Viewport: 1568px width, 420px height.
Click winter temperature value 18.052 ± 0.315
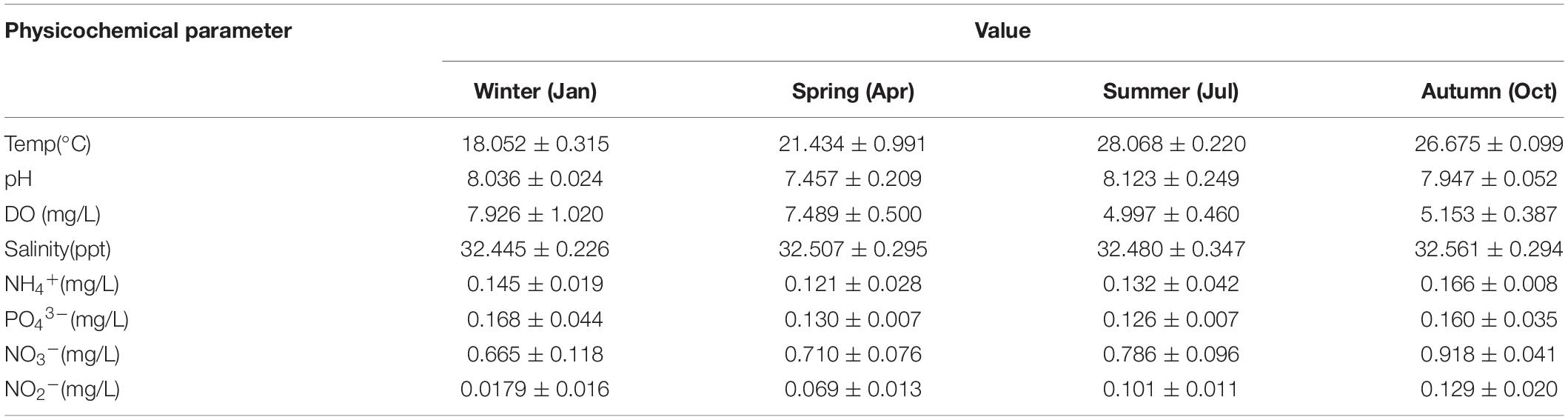coord(535,144)
